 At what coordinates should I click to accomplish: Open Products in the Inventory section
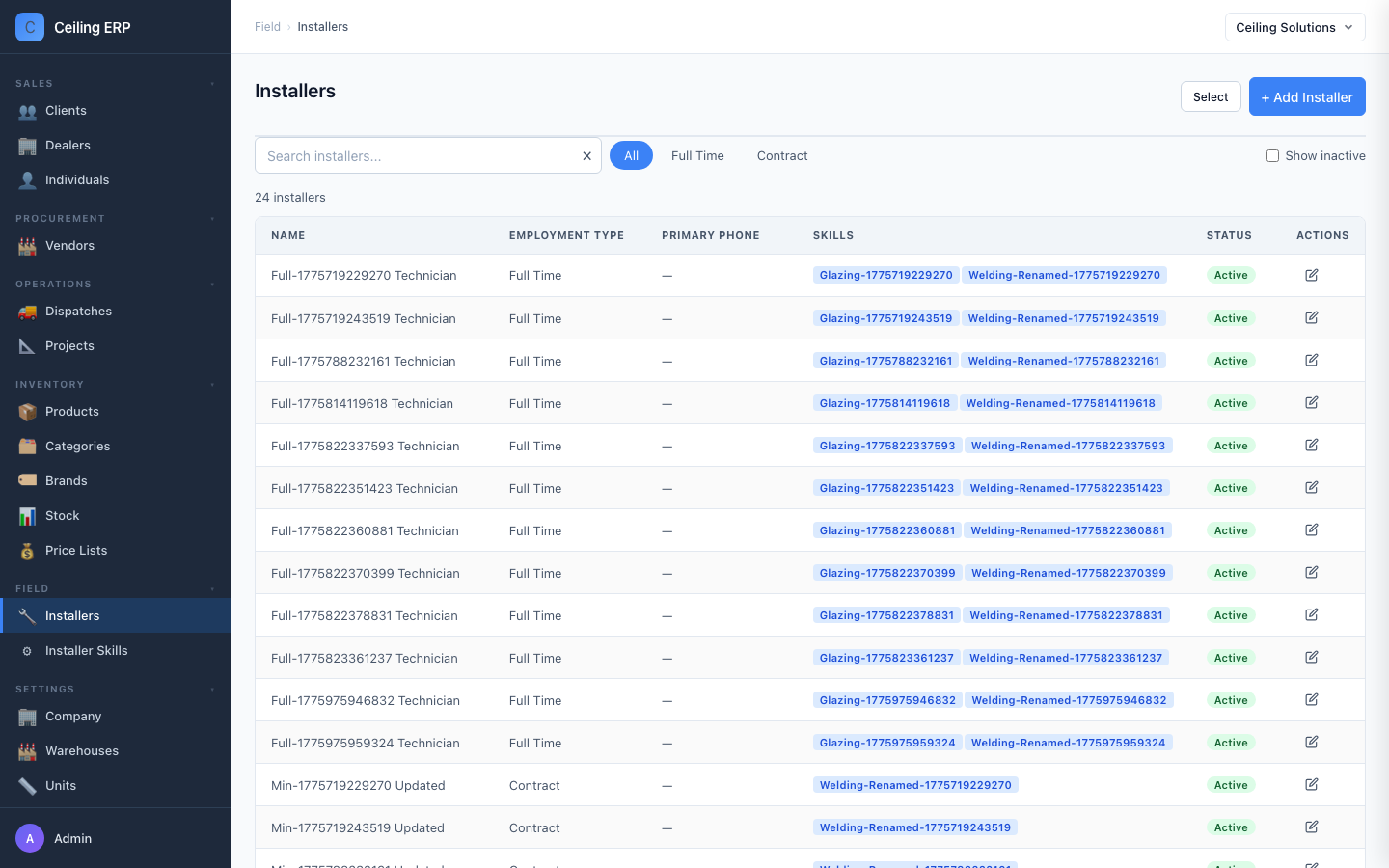coord(116,412)
